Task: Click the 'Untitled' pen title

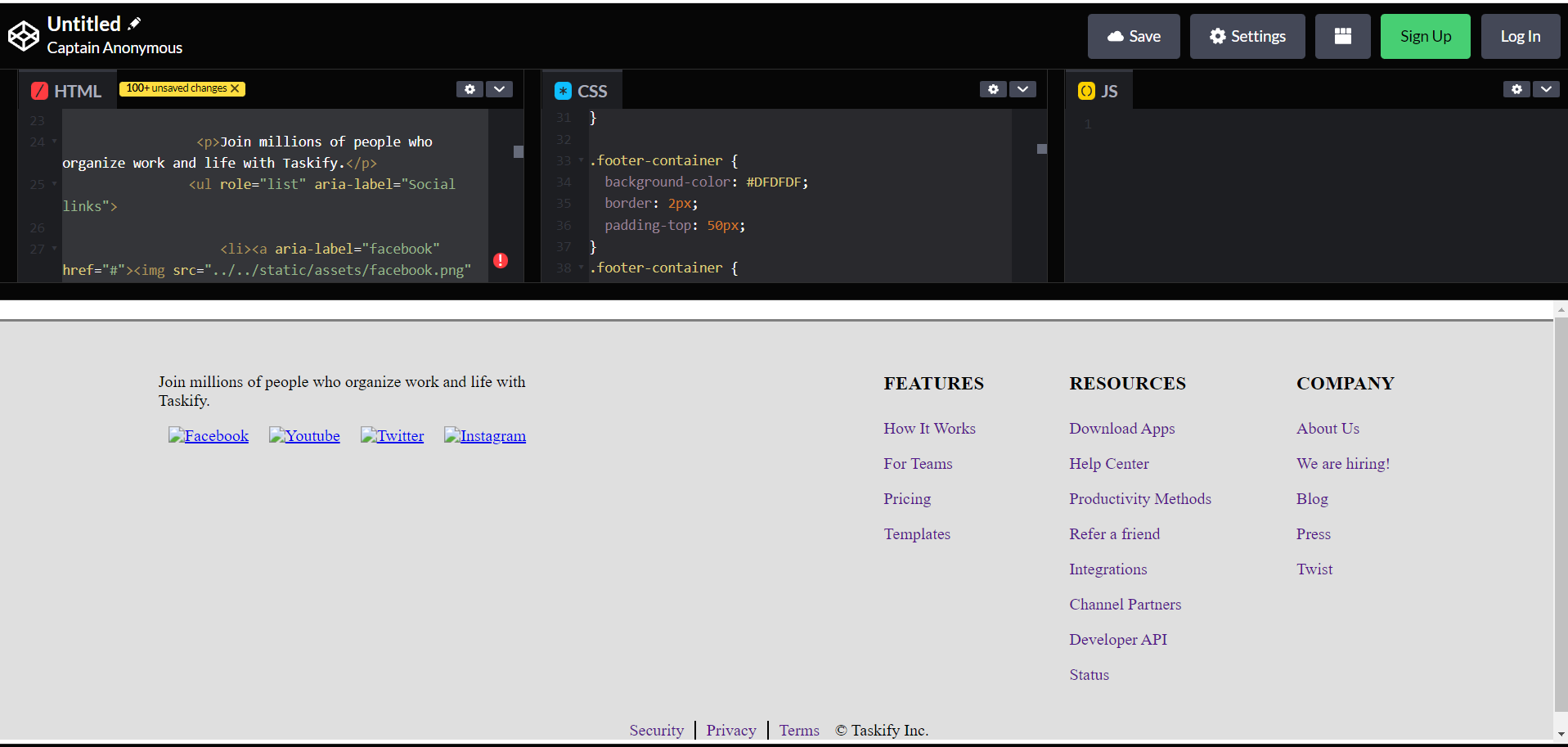Action: pos(83,24)
